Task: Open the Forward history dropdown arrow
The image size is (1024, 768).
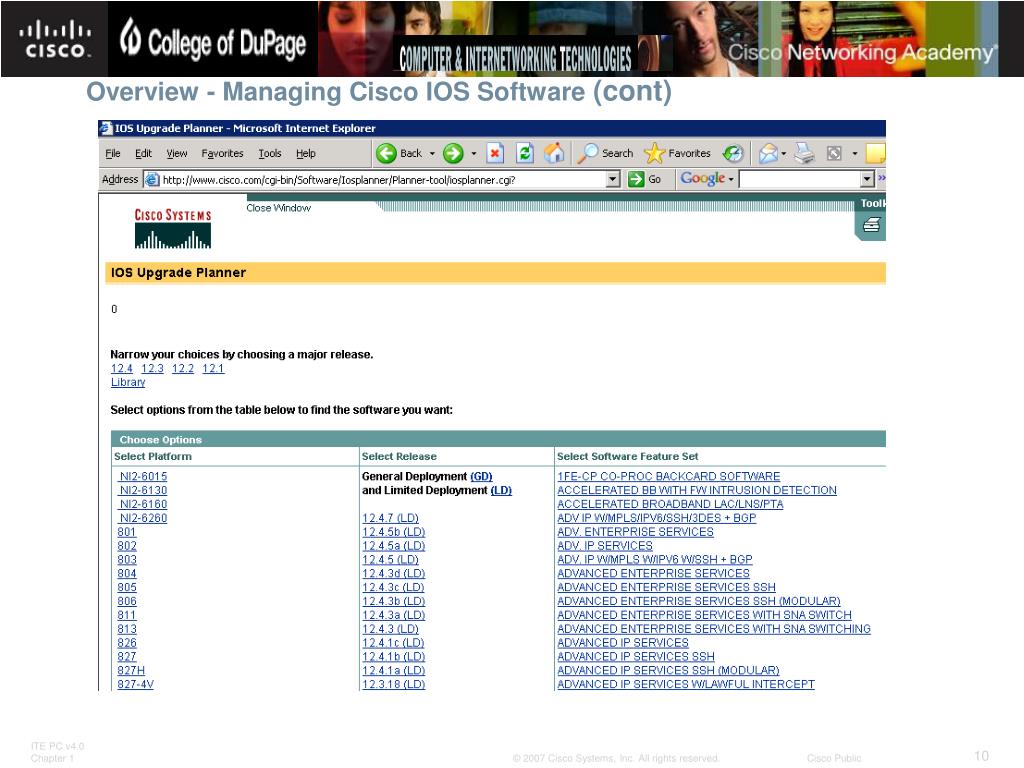Action: 473,154
